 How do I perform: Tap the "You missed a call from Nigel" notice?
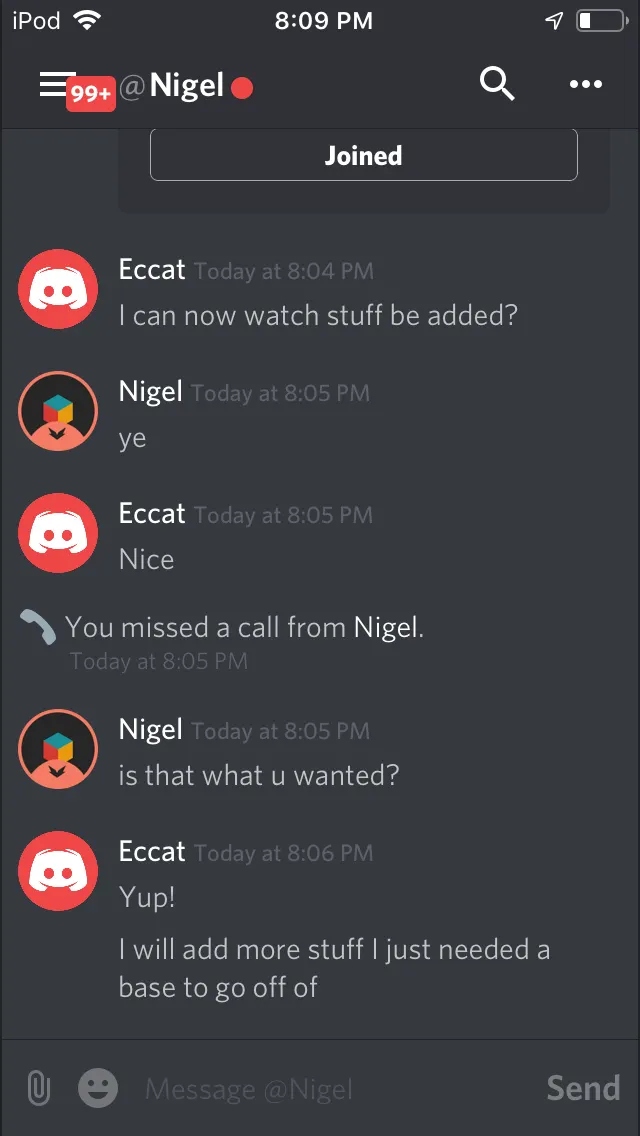tap(244, 627)
